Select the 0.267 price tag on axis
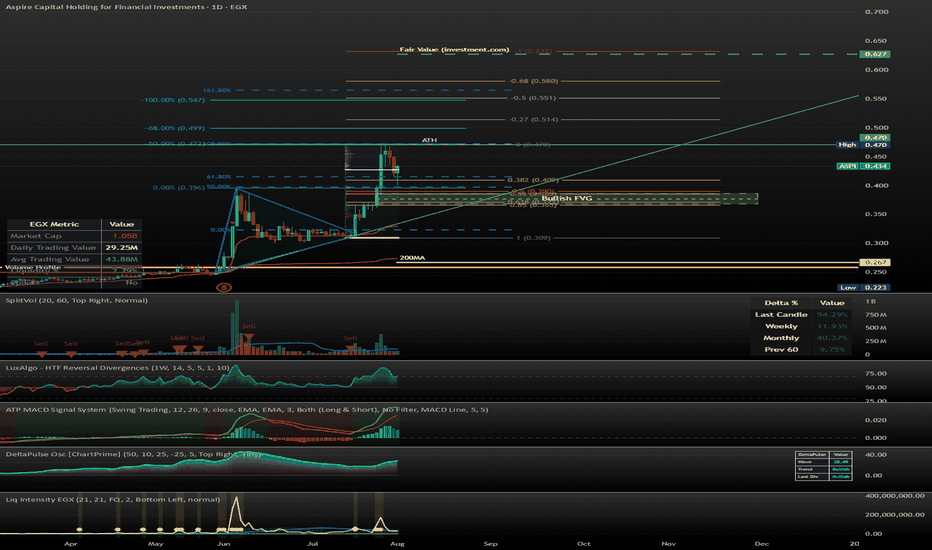Viewport: 932px width, 550px height. point(875,262)
